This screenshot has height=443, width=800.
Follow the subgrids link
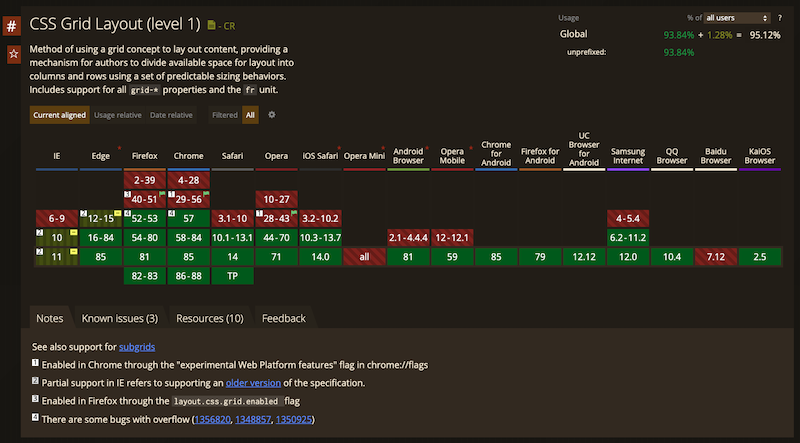[x=137, y=347]
